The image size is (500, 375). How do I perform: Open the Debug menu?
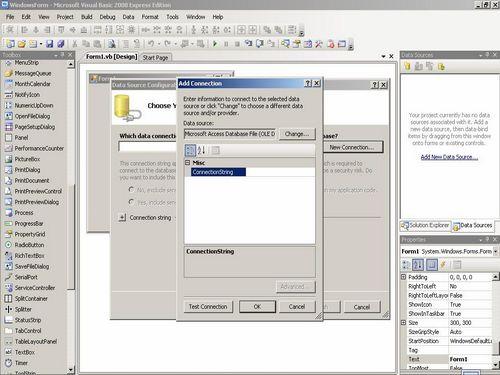pyautogui.click(x=107, y=17)
